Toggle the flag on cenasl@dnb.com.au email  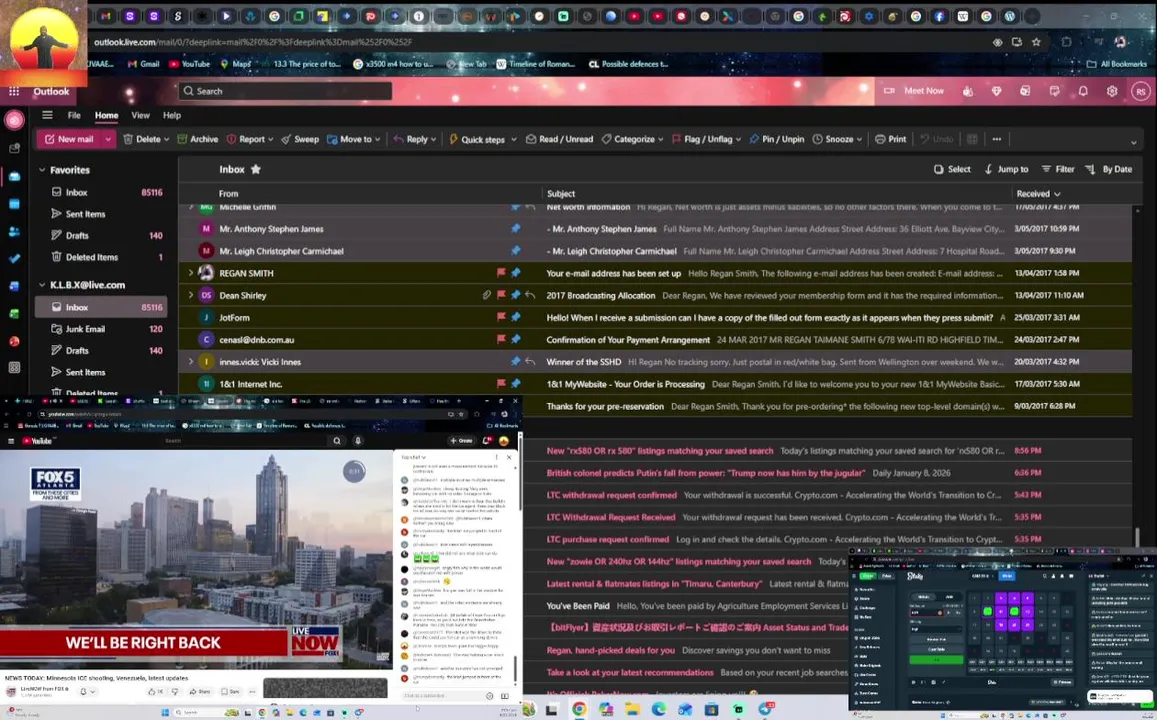[x=501, y=339]
